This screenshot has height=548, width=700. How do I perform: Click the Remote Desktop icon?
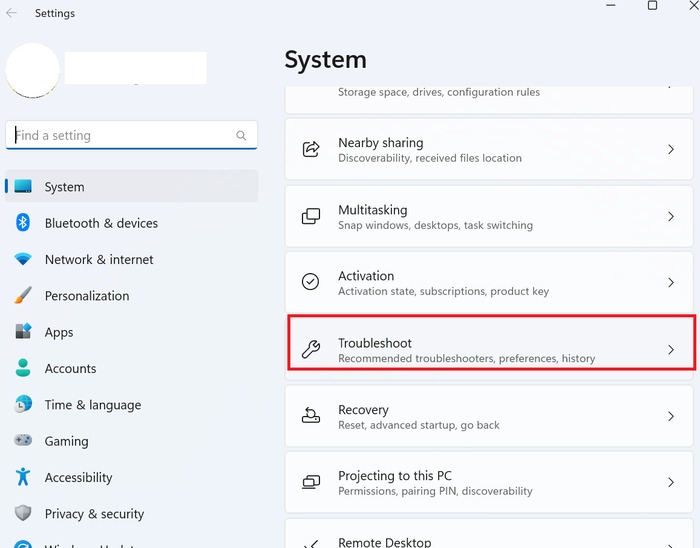click(x=311, y=544)
